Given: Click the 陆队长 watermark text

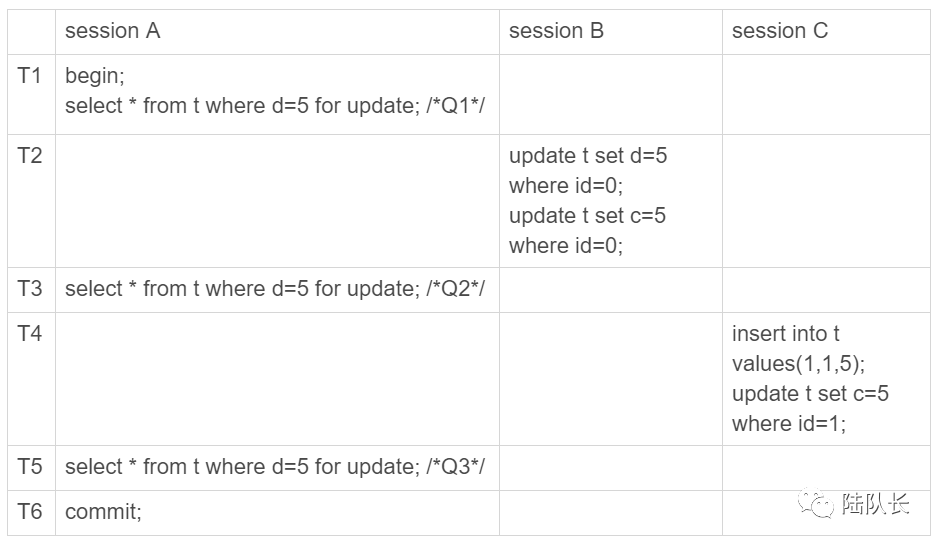Looking at the screenshot, I should point(876,504).
